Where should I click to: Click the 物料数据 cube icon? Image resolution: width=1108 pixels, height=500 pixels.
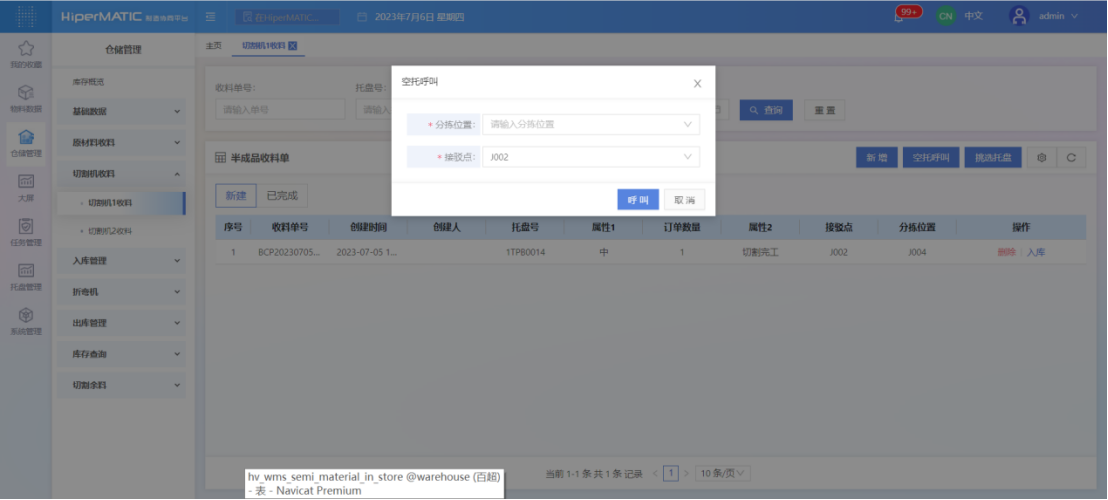(26, 93)
